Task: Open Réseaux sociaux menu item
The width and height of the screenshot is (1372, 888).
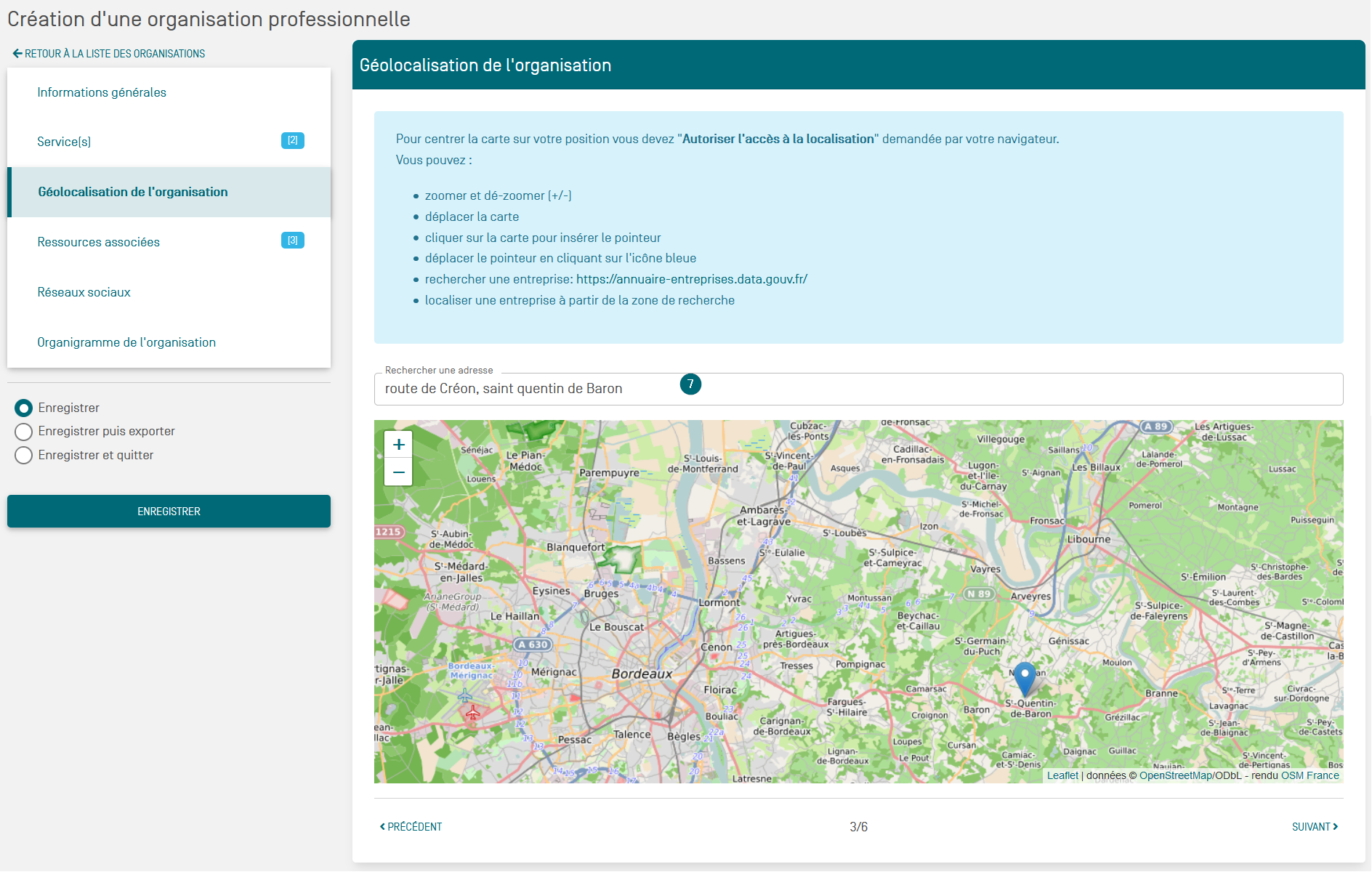Action: coord(84,292)
